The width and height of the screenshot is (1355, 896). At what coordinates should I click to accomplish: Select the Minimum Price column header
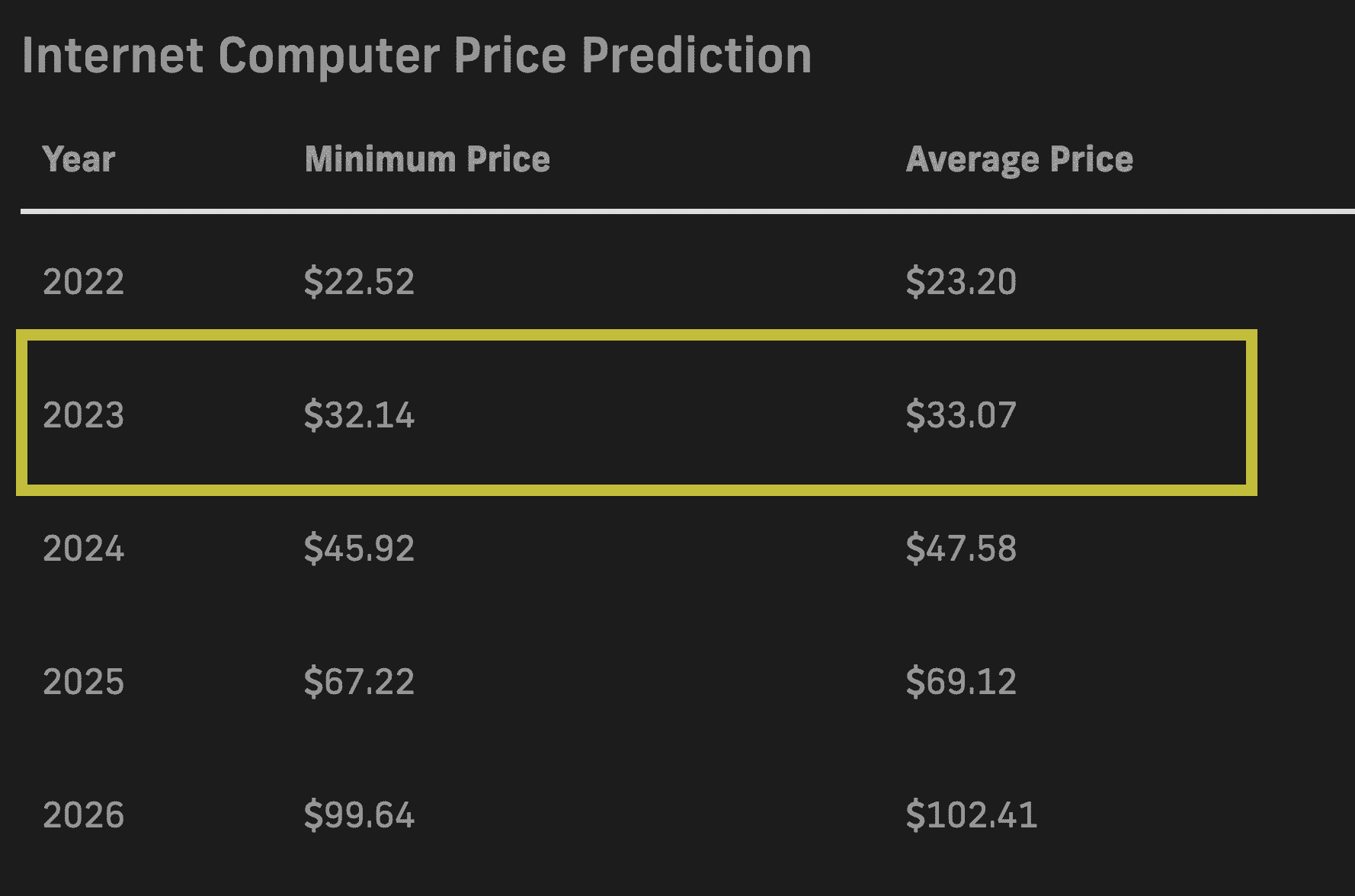coord(427,159)
